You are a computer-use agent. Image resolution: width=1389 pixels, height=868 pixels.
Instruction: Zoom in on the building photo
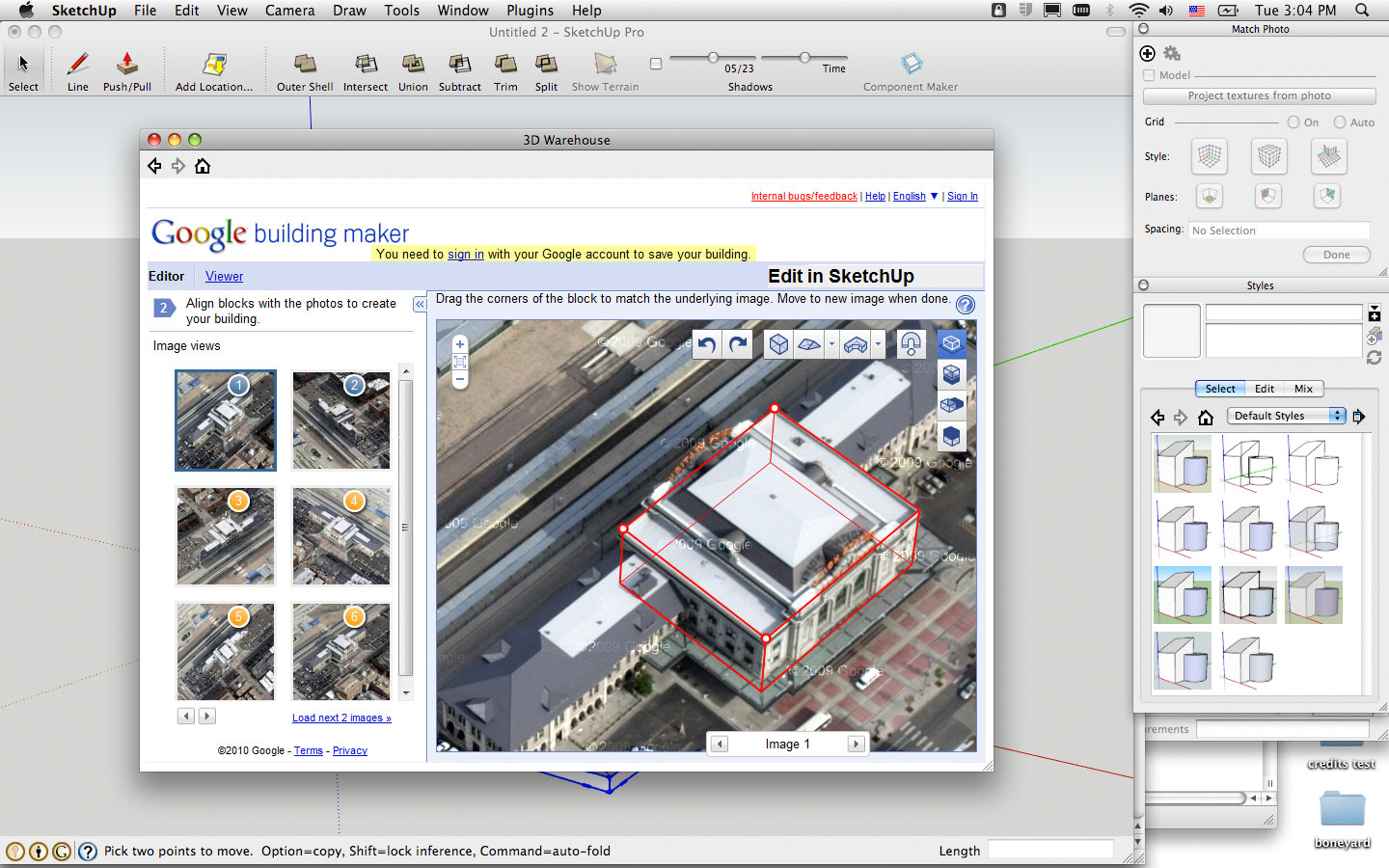pyautogui.click(x=460, y=344)
